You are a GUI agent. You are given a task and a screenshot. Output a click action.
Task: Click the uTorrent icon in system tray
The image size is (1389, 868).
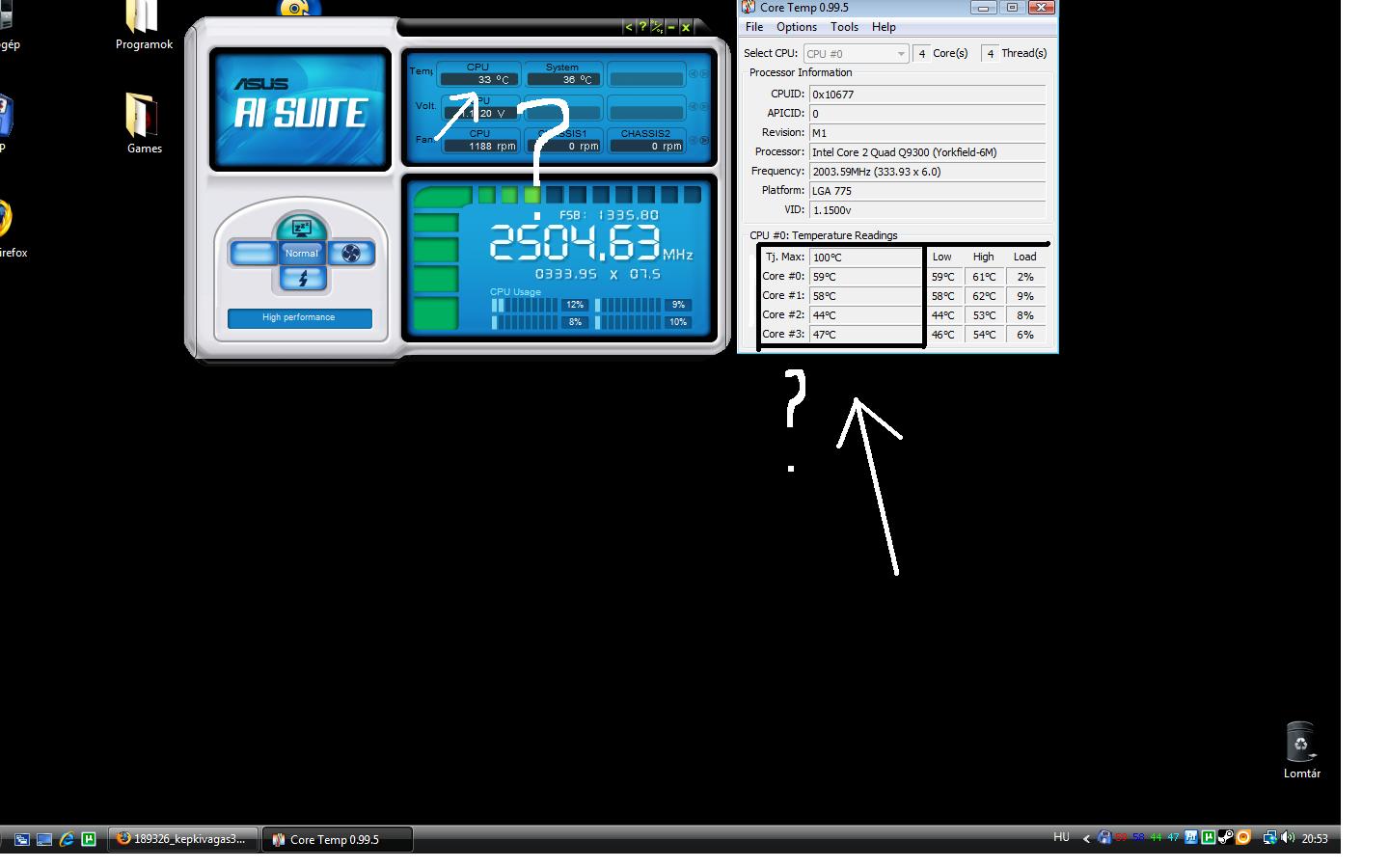click(x=1208, y=838)
